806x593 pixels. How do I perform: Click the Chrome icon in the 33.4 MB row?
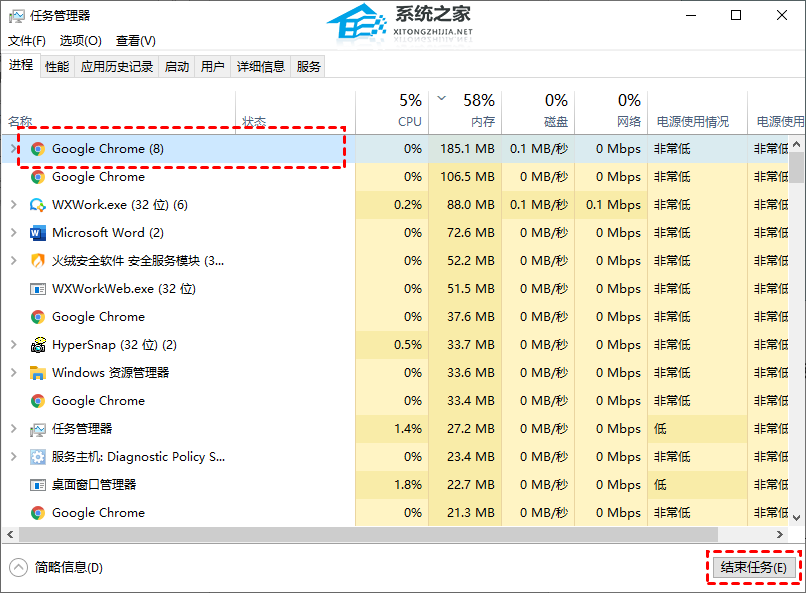pos(38,401)
